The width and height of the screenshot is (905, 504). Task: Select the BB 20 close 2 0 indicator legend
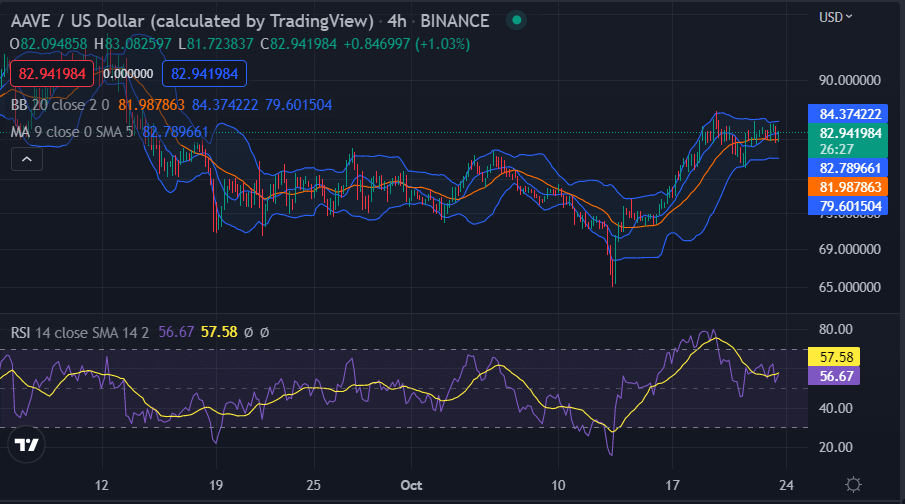coord(60,105)
